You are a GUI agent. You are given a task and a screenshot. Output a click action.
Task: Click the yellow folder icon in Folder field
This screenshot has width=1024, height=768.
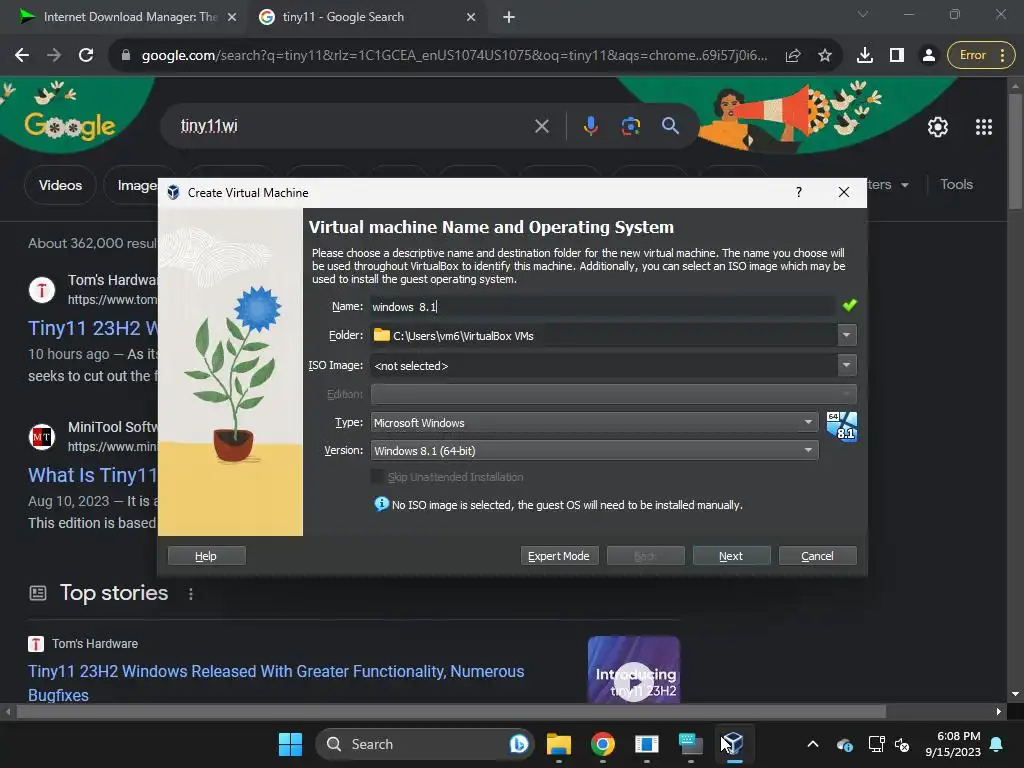381,335
